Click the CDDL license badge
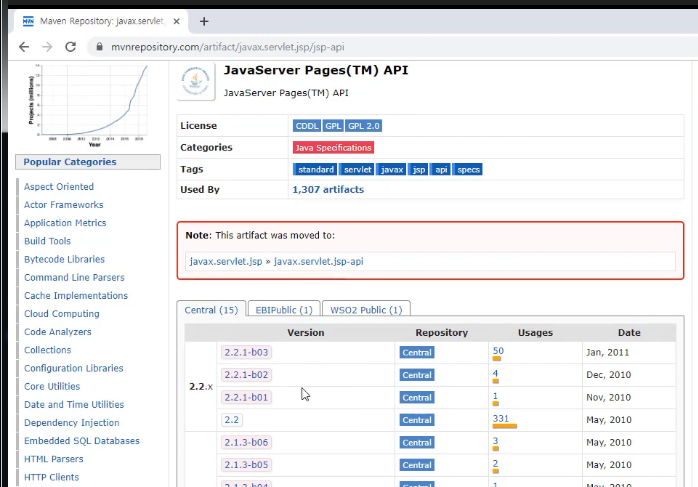 coord(307,126)
